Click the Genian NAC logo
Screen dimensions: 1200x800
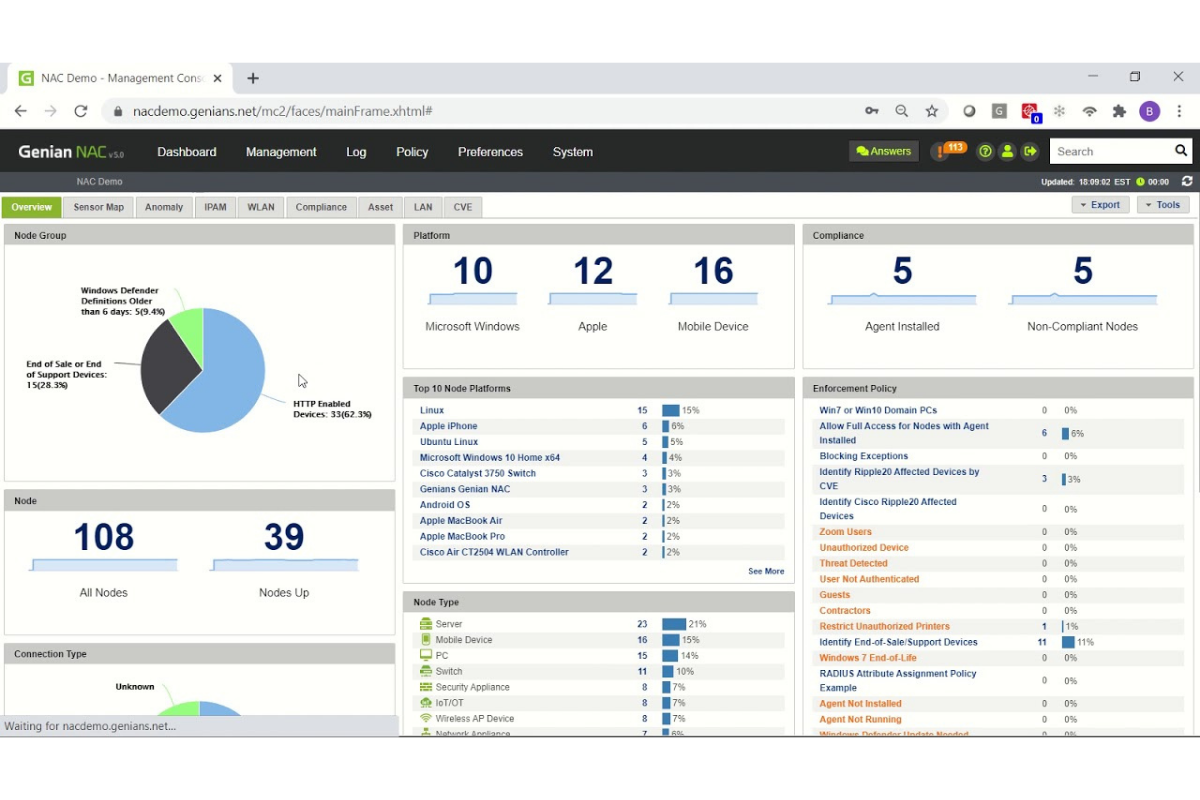71,152
